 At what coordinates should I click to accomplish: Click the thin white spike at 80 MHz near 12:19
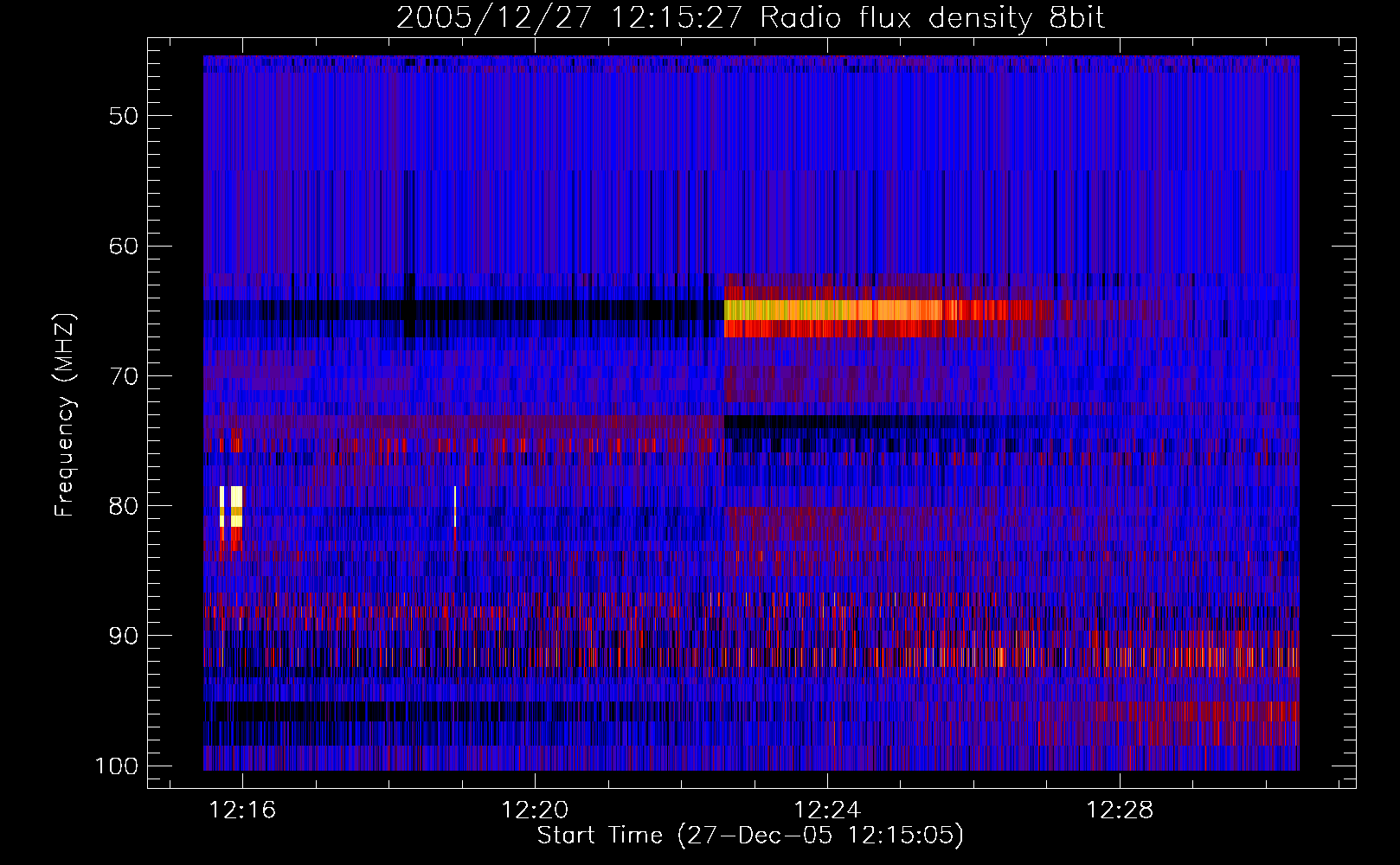coord(455,506)
